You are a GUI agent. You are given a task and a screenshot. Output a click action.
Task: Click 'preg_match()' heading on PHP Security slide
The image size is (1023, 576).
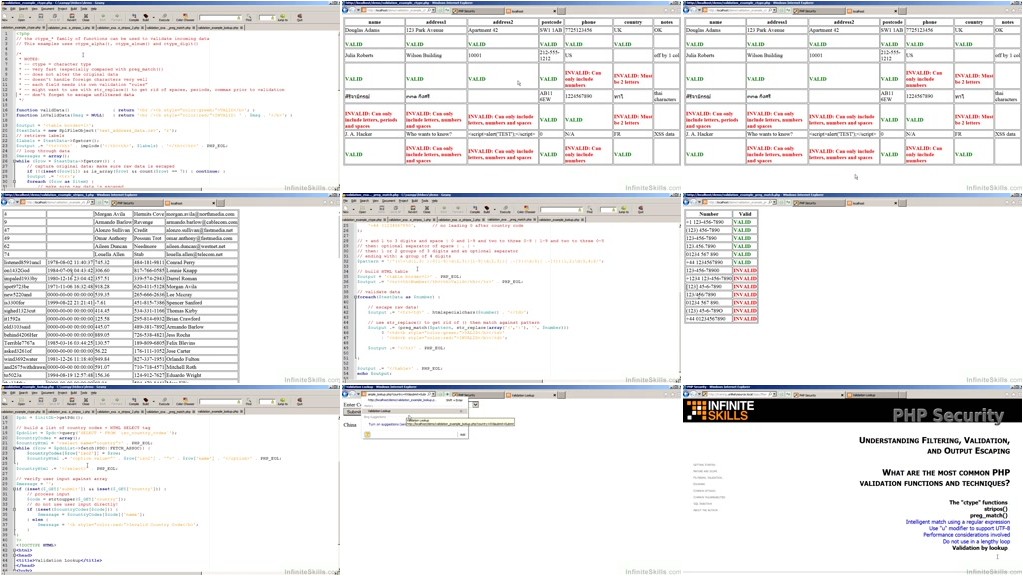click(988, 515)
